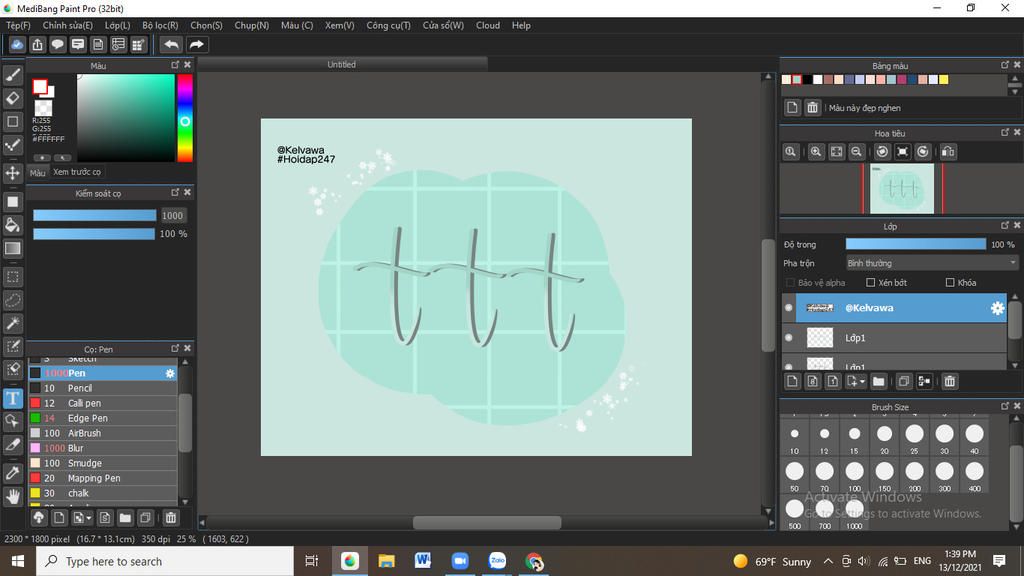Image resolution: width=1024 pixels, height=576 pixels.
Task: Fit navigator view to screen
Action: click(836, 152)
